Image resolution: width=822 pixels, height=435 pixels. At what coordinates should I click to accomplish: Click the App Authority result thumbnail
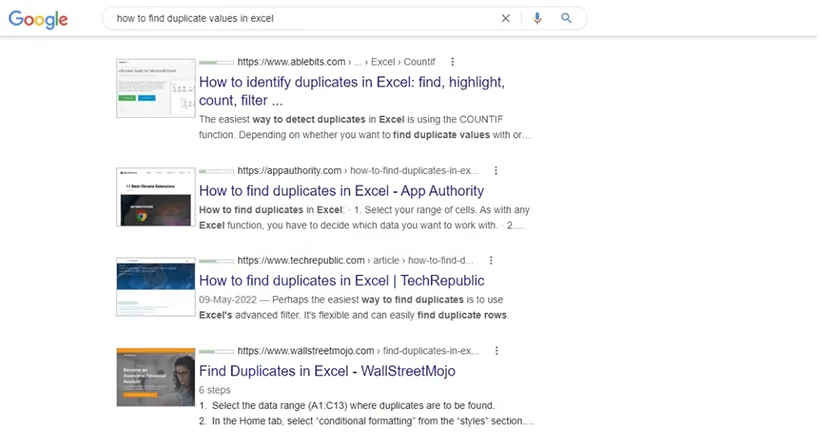coord(155,195)
